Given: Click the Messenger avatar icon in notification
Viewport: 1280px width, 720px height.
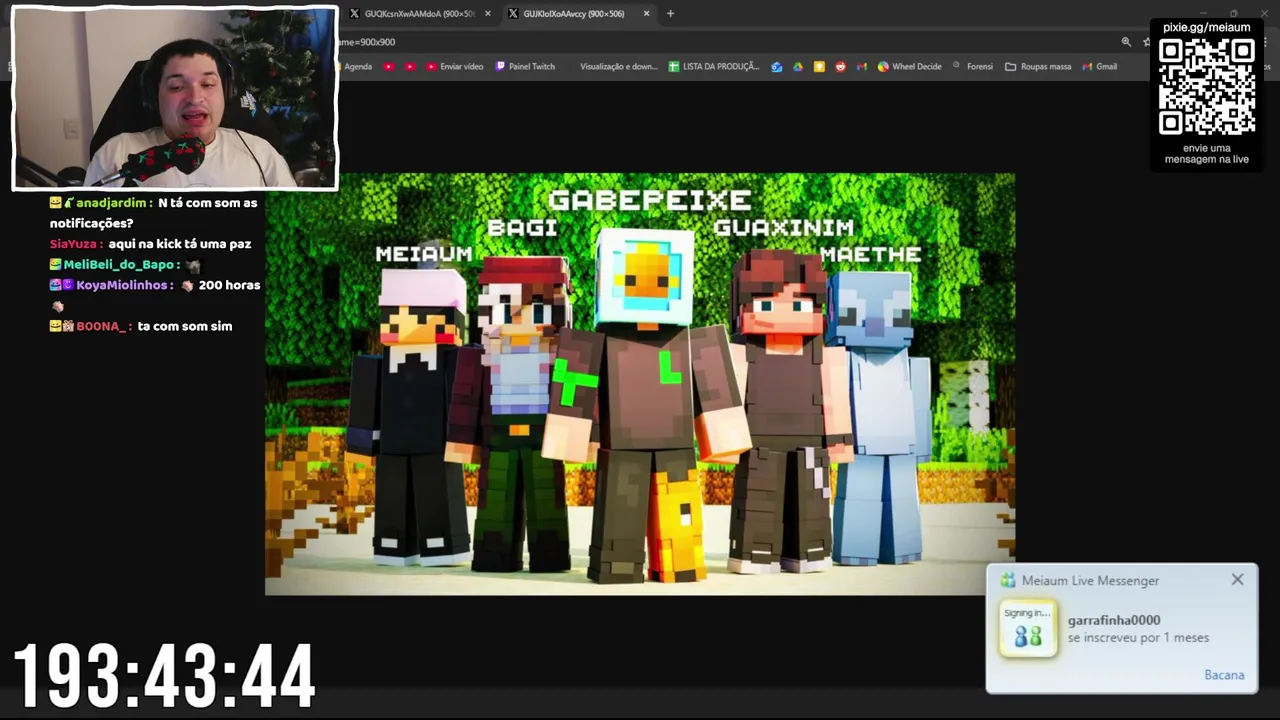Looking at the screenshot, I should pyautogui.click(x=1028, y=628).
